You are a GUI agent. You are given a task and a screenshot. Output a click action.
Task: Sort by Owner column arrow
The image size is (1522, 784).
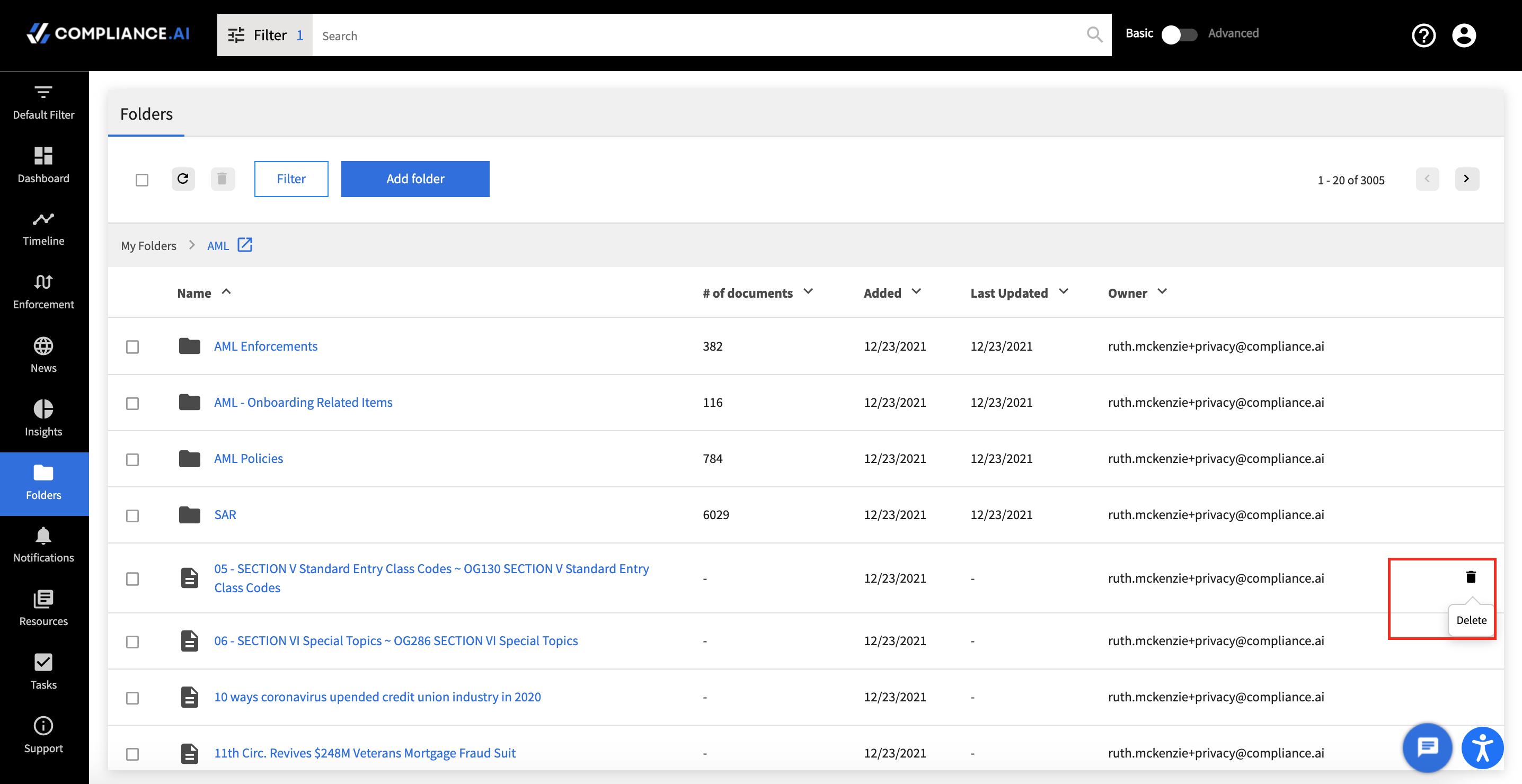pos(1162,292)
